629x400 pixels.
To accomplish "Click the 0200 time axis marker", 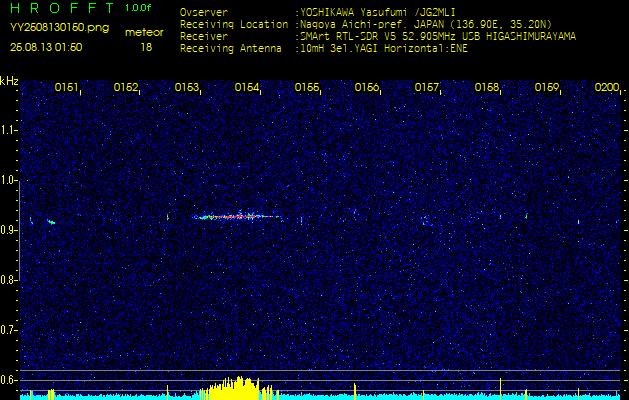I will click(x=607, y=87).
